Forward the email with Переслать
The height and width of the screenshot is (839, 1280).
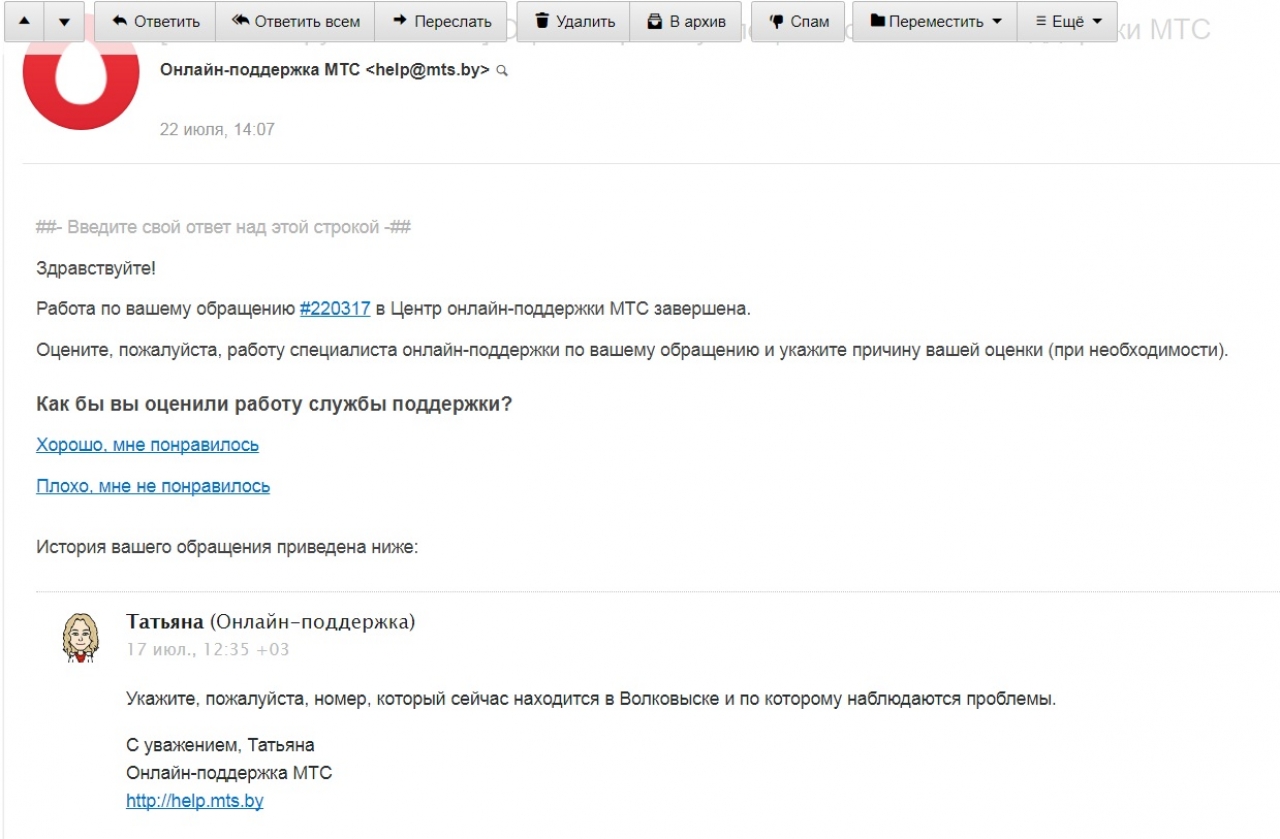[441, 21]
